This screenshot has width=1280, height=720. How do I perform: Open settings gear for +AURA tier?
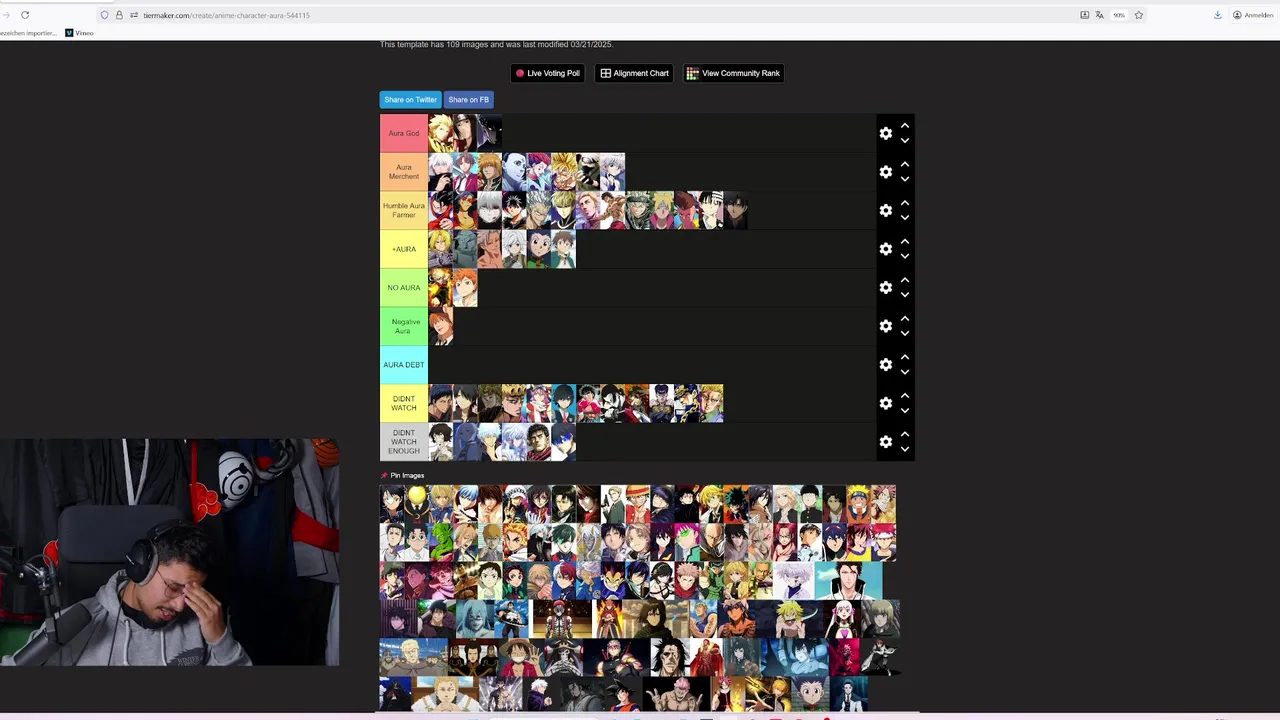(x=885, y=249)
